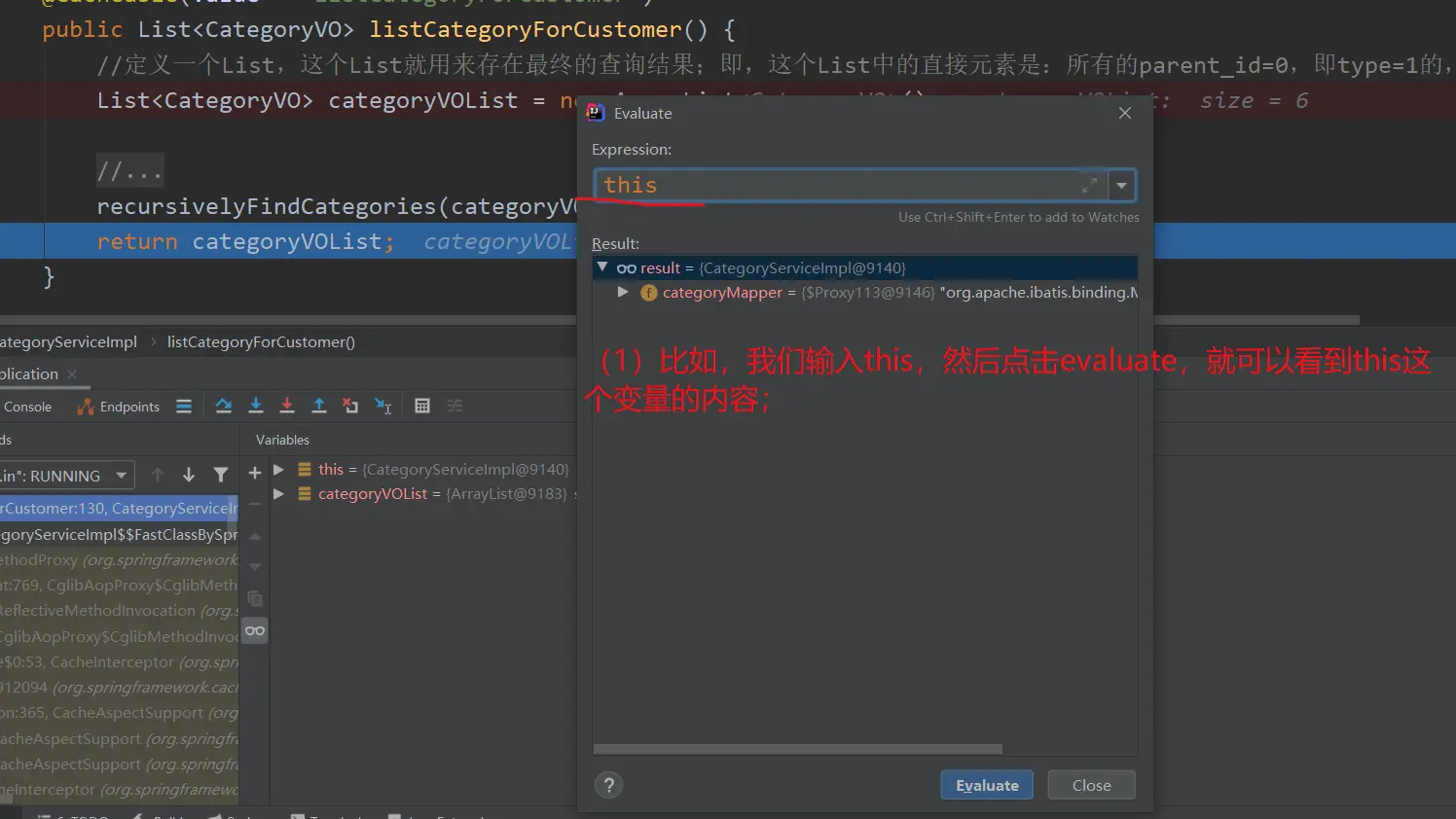
Task: Click the horizontal scrollbar in Result pane
Action: click(x=798, y=749)
